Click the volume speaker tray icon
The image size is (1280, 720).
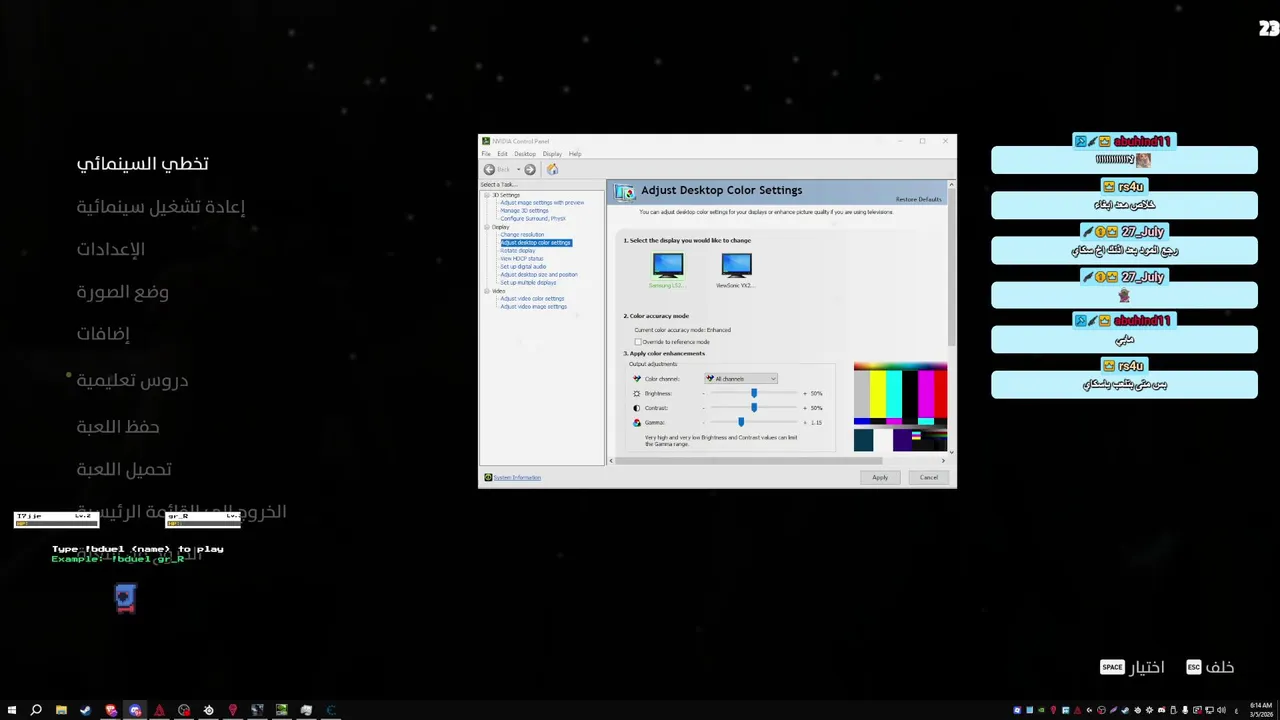[1221, 710]
